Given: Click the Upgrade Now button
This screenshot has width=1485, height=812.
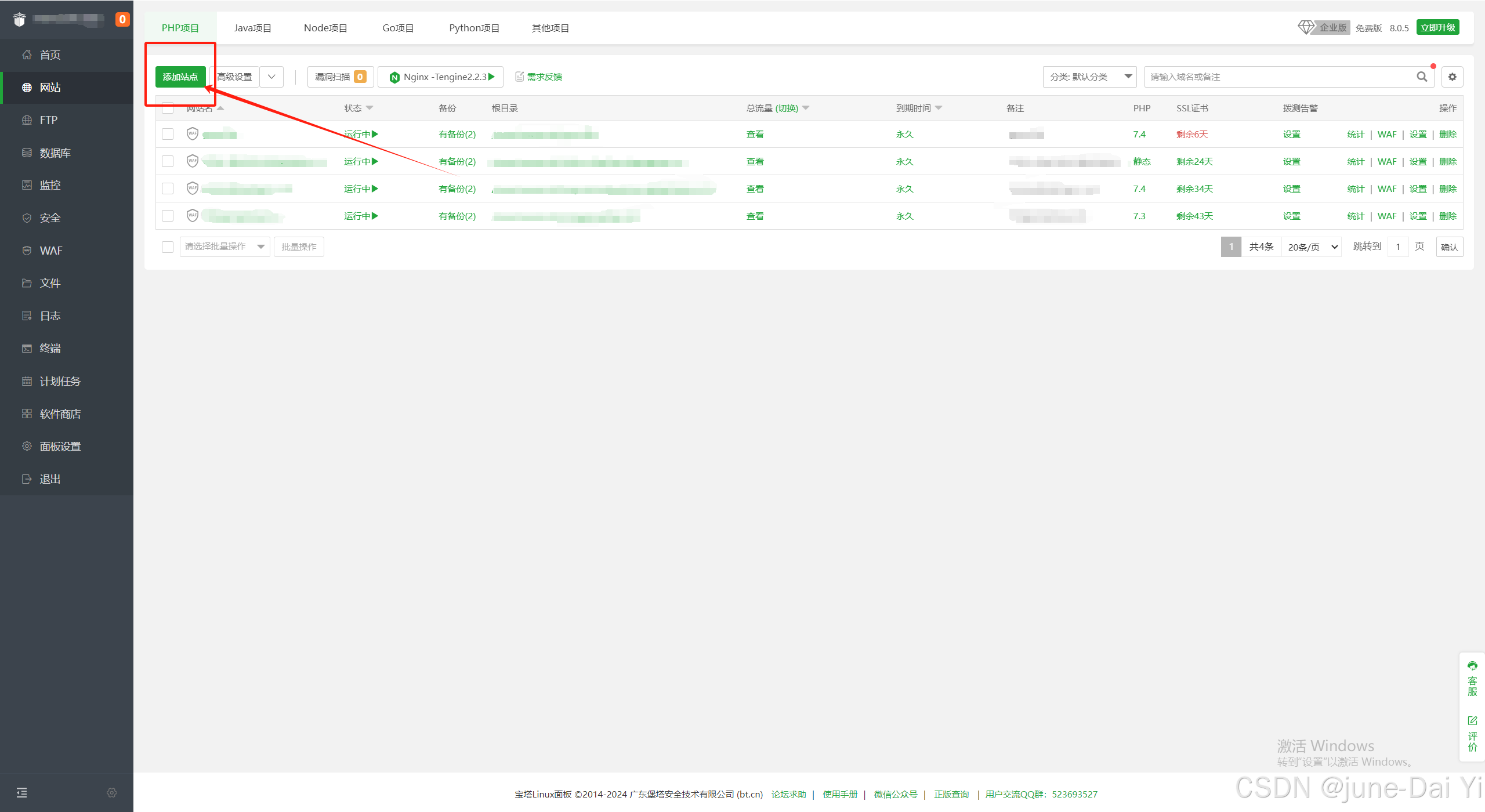Looking at the screenshot, I should click(1437, 27).
